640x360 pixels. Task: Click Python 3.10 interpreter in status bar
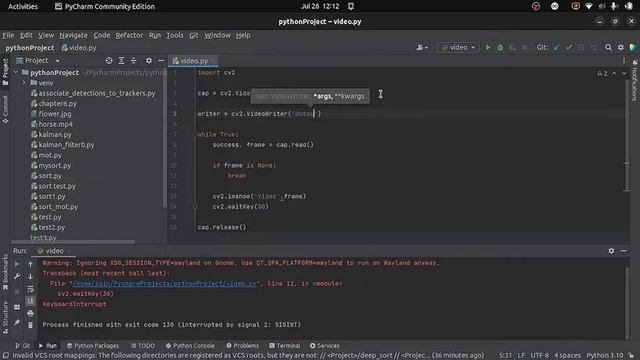tap(605, 356)
